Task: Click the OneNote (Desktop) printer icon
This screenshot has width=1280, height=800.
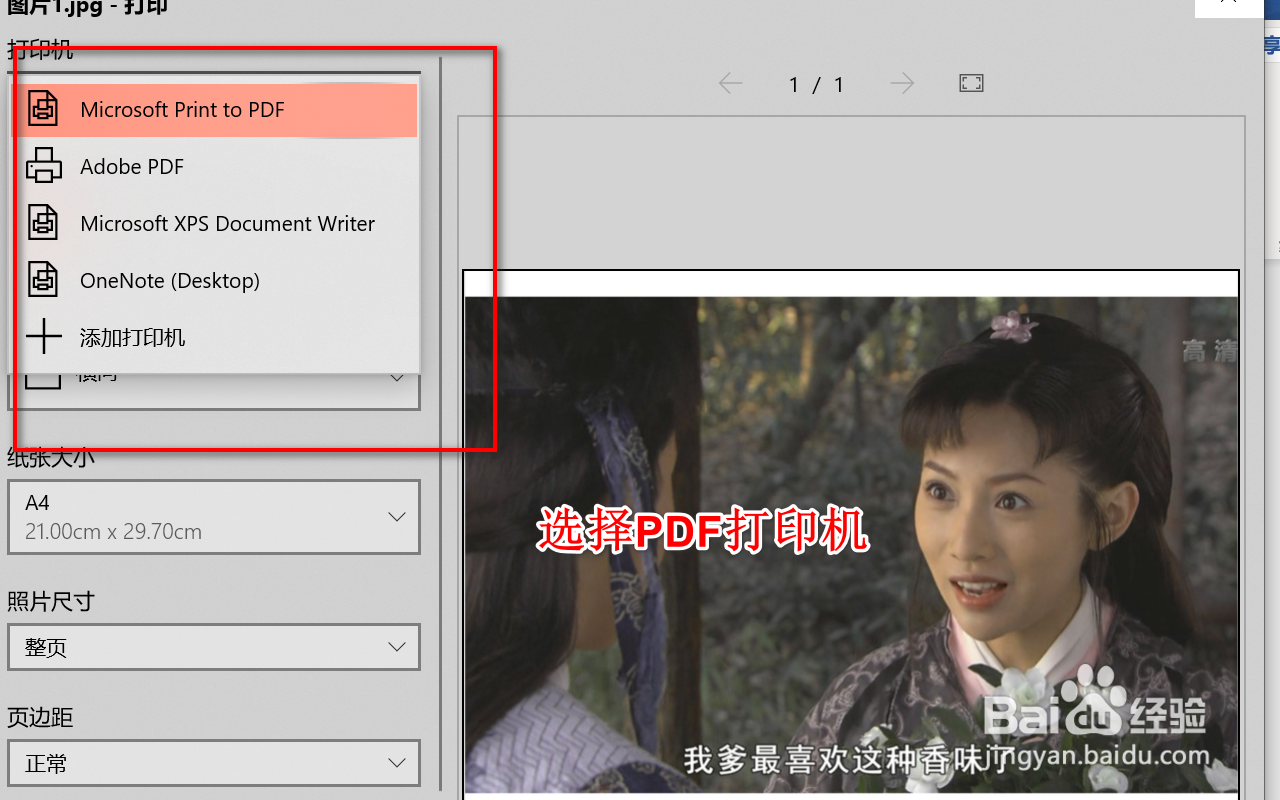Action: [43, 280]
